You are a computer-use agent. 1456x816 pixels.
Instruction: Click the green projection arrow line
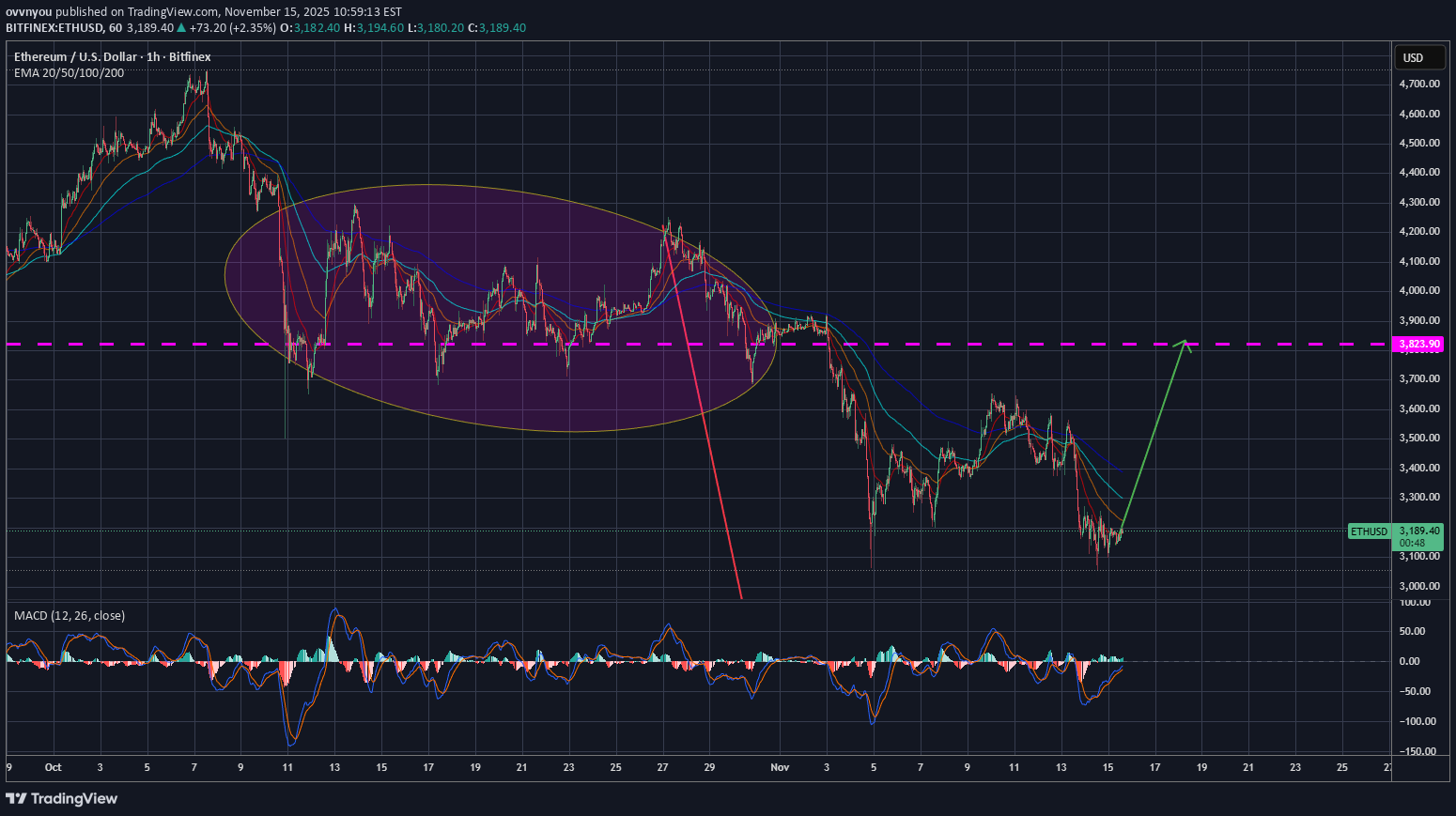coord(1154,432)
